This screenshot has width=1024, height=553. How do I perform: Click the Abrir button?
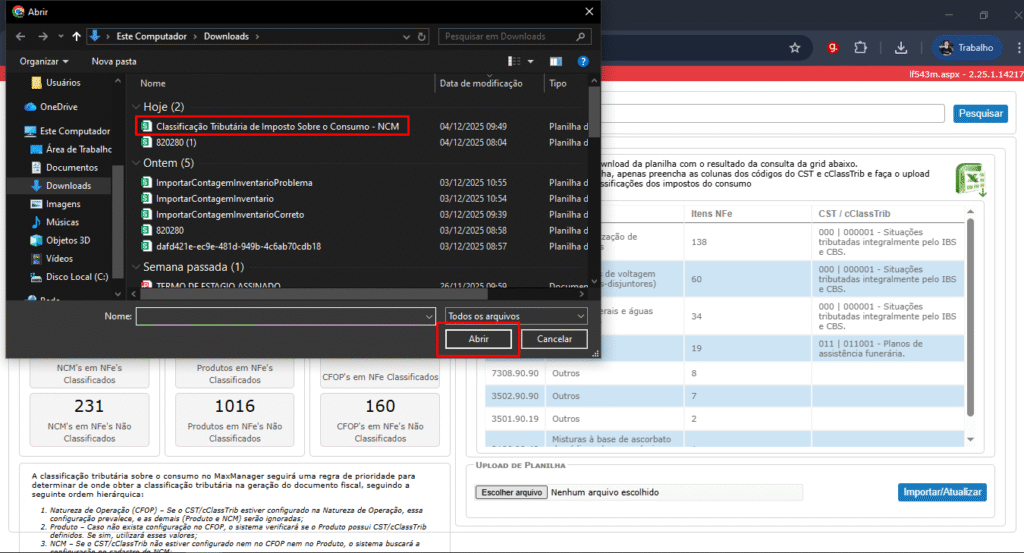478,340
